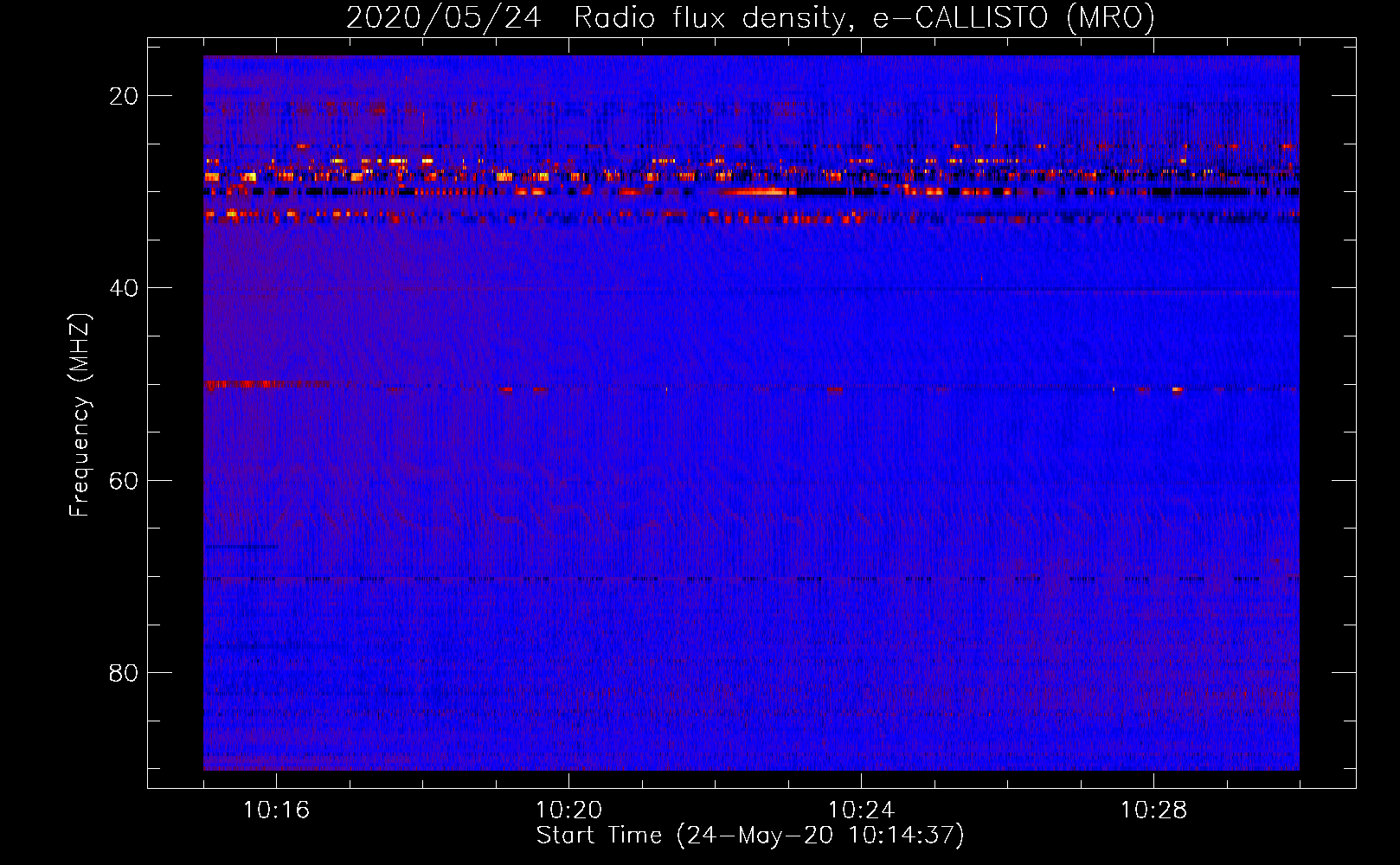Click the date '2020/05/24' in the title
This screenshot has width=1400, height=865.
[444, 18]
